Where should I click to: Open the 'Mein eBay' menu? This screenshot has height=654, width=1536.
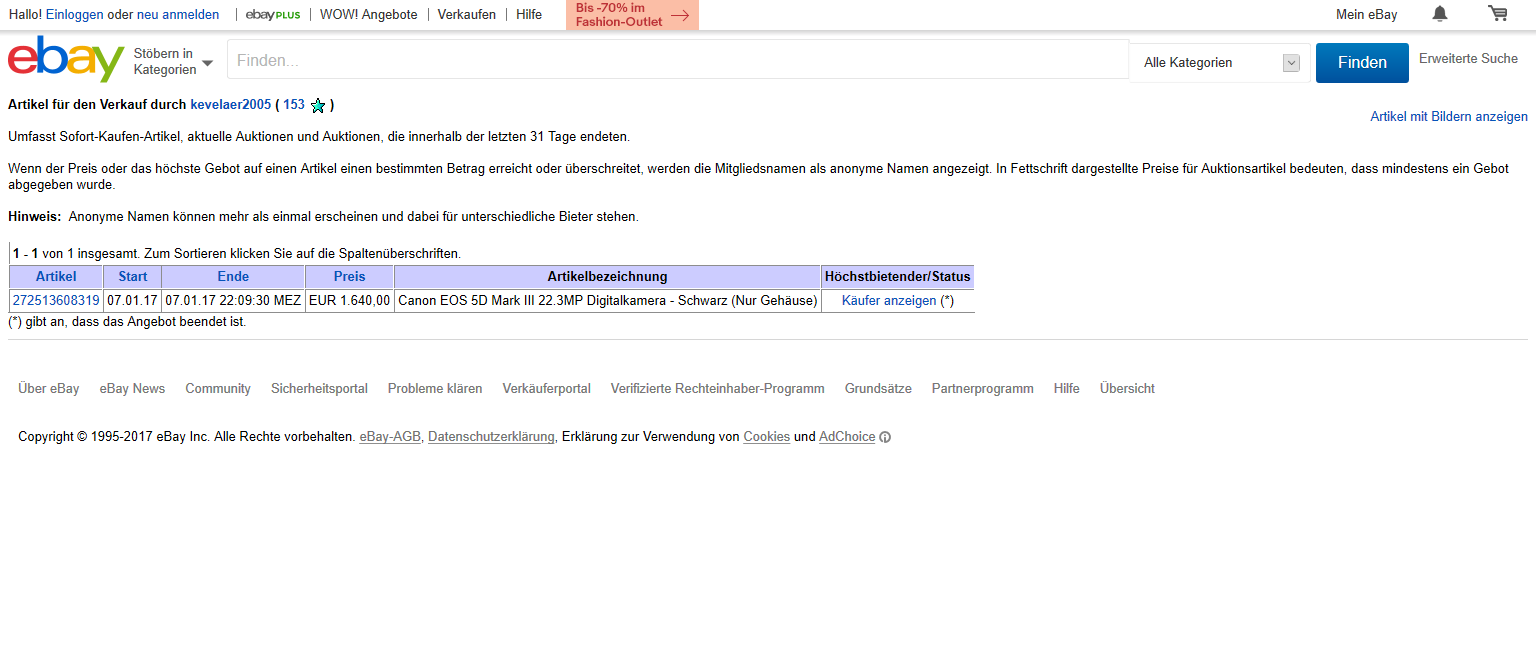coord(1367,15)
